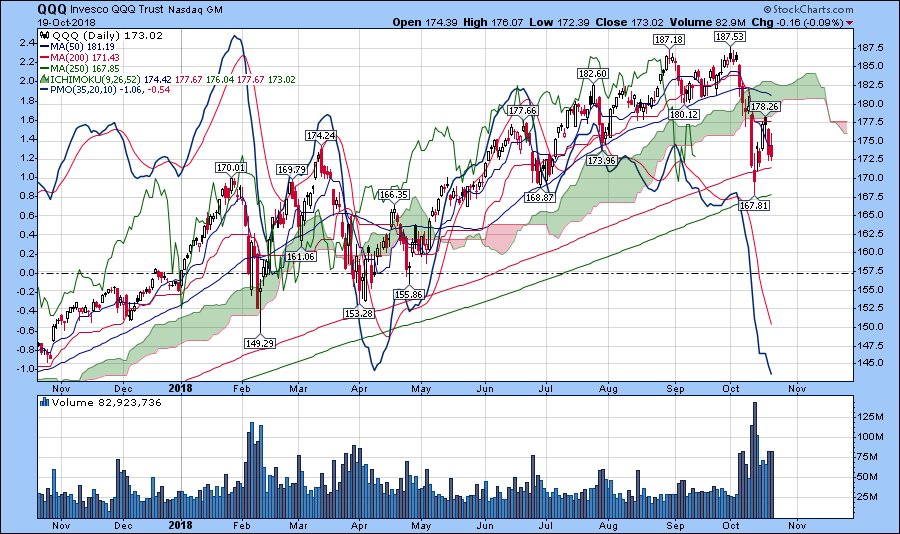Click the 182.60 price annotation
Viewport: 900px width, 534px height.
click(592, 74)
